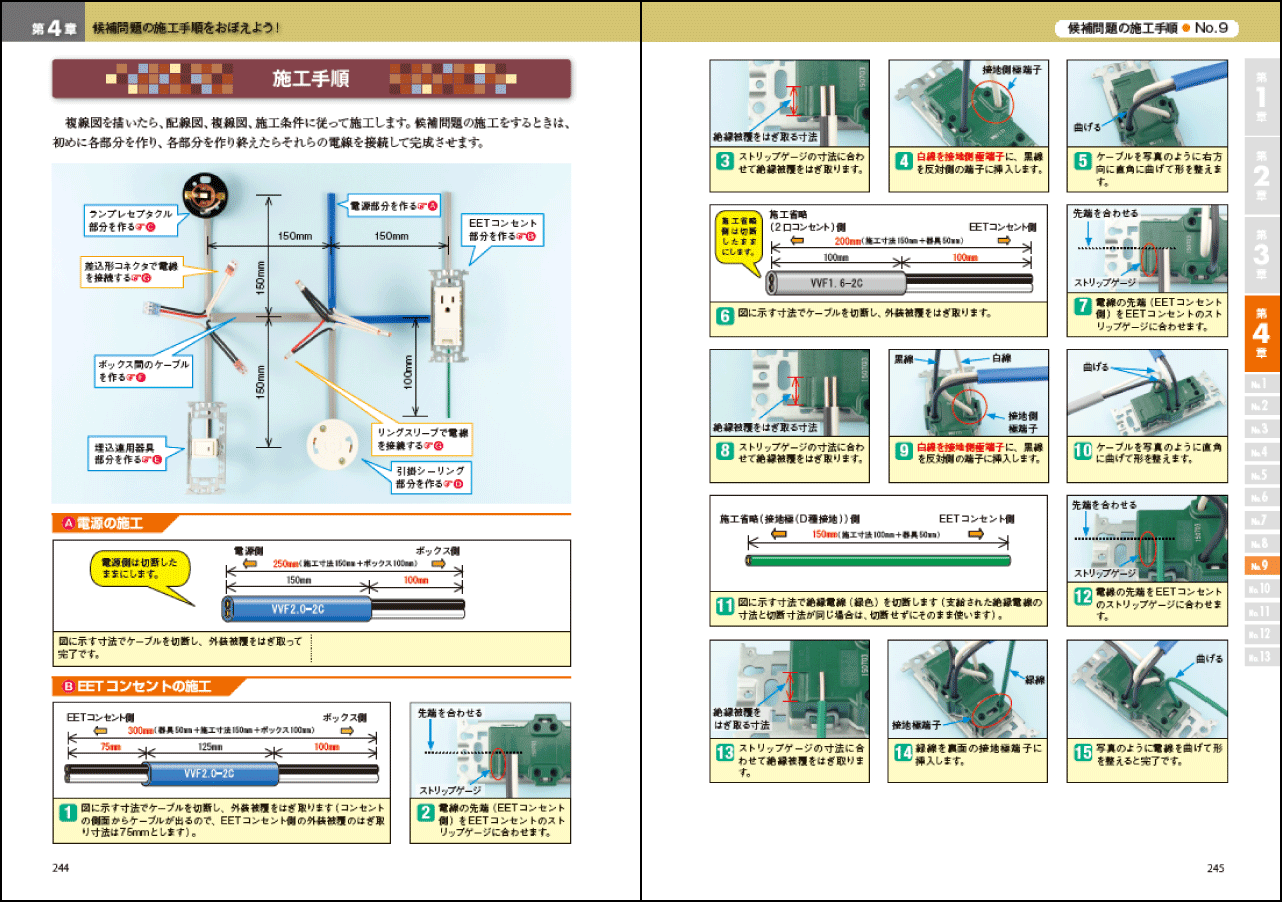Image resolution: width=1282 pixels, height=902 pixels.
Task: Click the step 11 number badge
Action: click(724, 605)
